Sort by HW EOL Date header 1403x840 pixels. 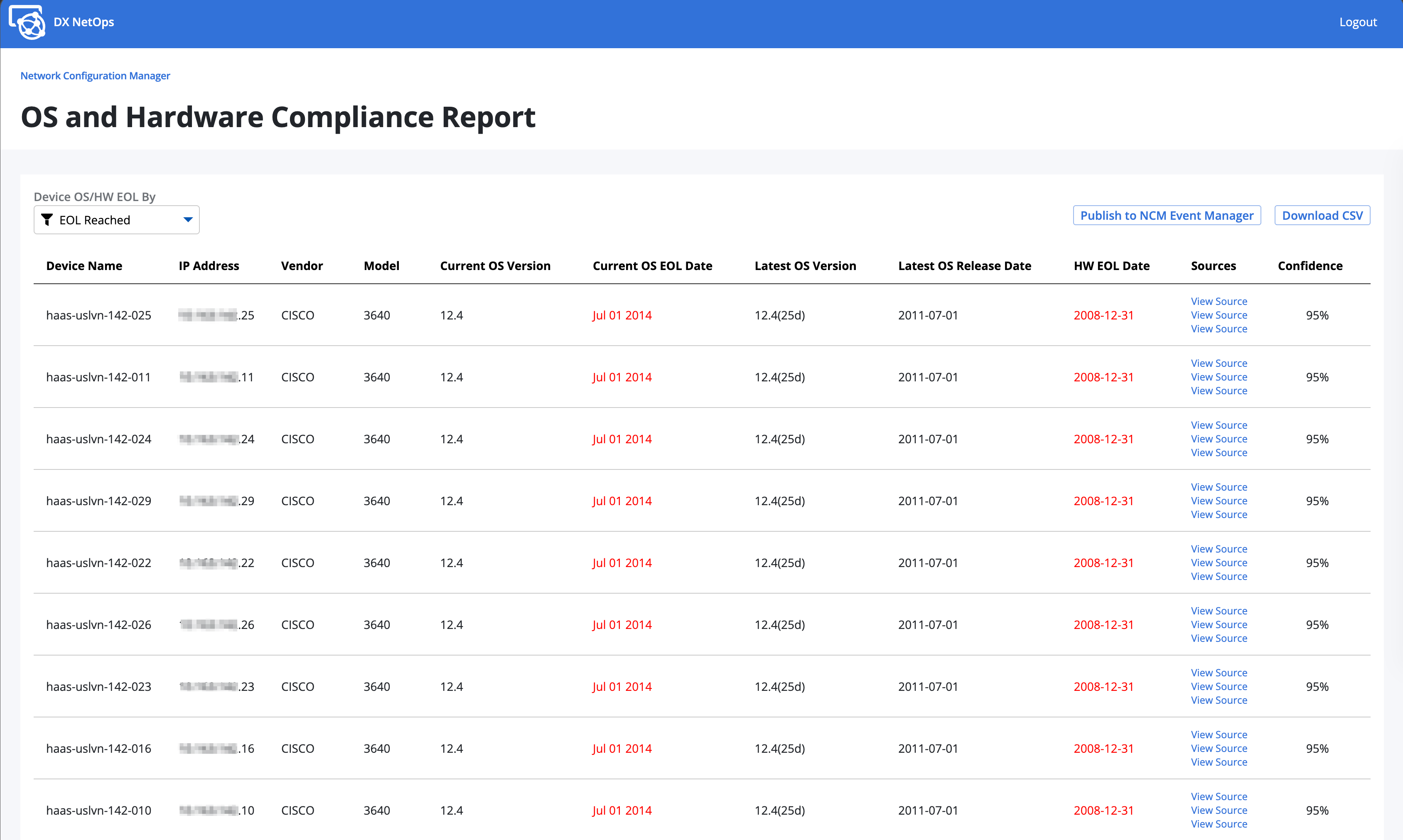pos(1111,265)
